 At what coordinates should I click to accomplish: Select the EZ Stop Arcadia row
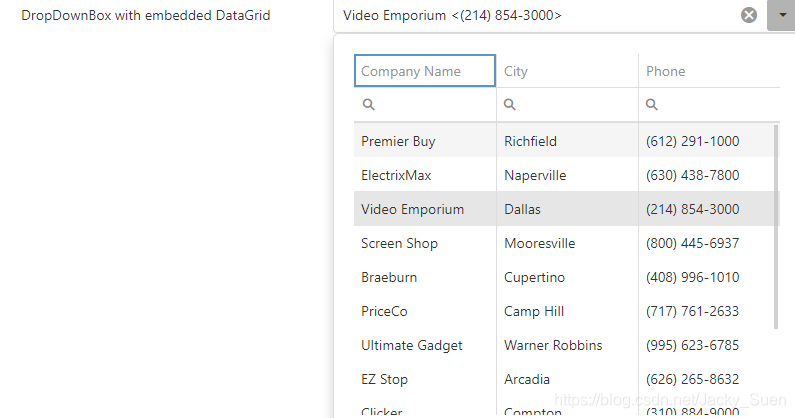point(384,379)
